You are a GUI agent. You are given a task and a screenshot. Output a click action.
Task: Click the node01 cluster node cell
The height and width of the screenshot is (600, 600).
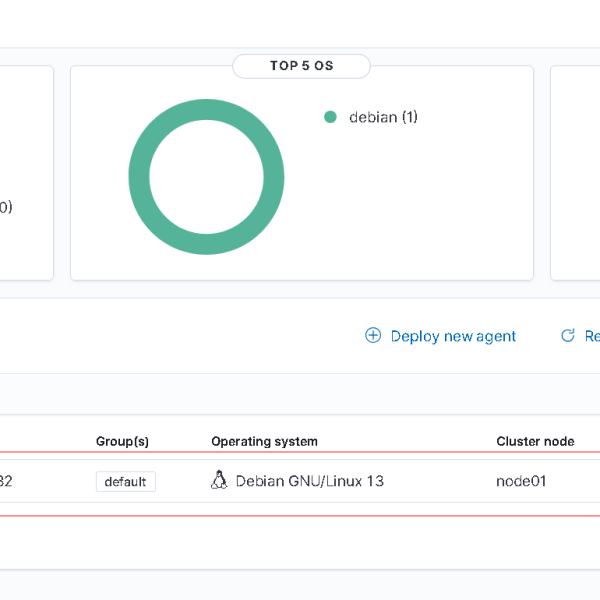tap(521, 481)
